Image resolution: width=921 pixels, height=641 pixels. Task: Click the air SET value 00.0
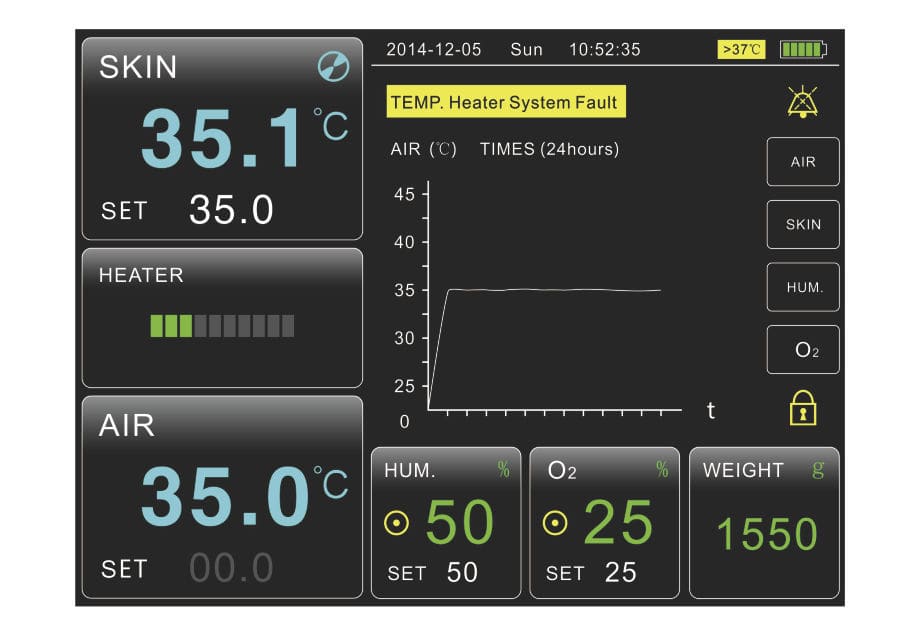pyautogui.click(x=231, y=568)
